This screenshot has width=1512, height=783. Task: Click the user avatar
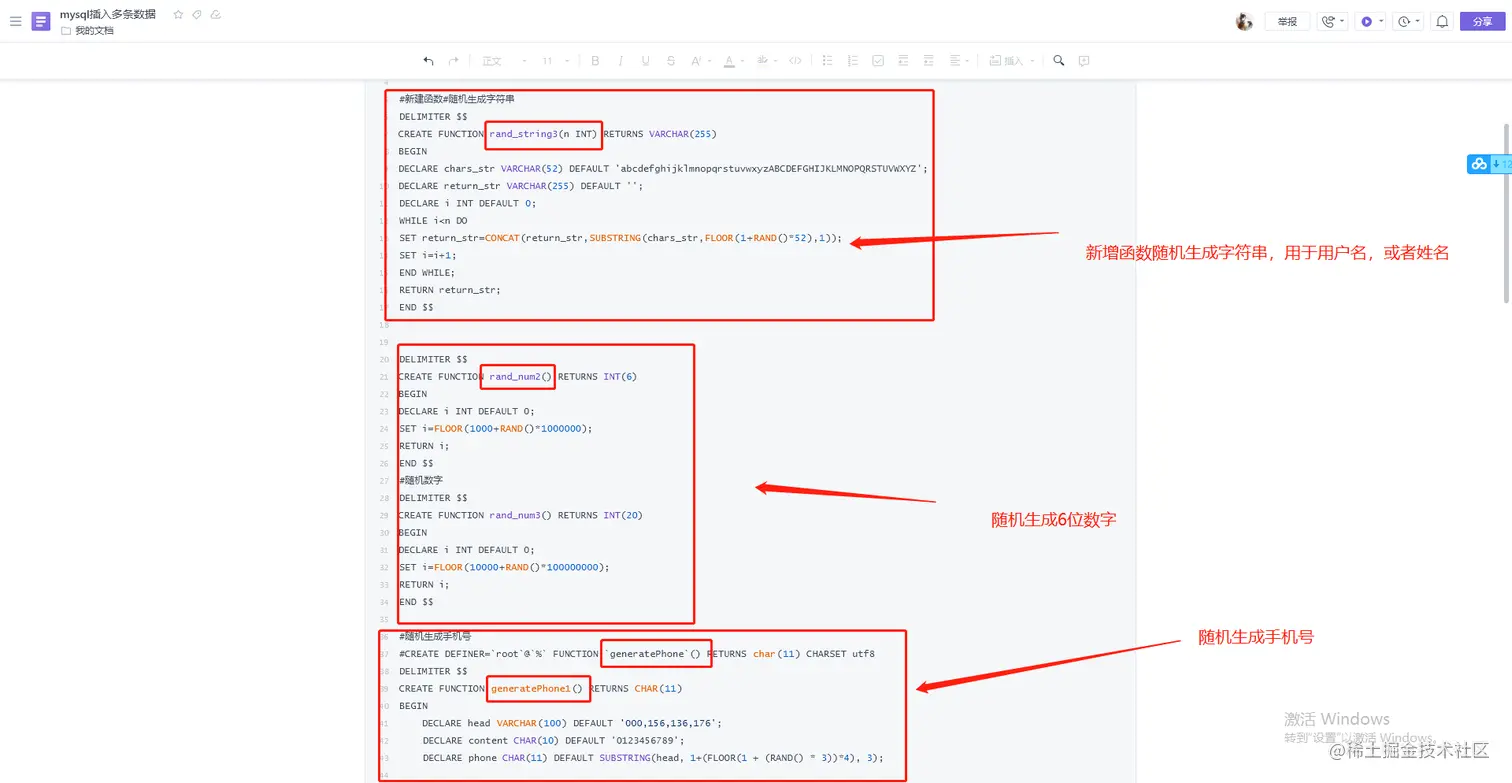click(x=1244, y=21)
